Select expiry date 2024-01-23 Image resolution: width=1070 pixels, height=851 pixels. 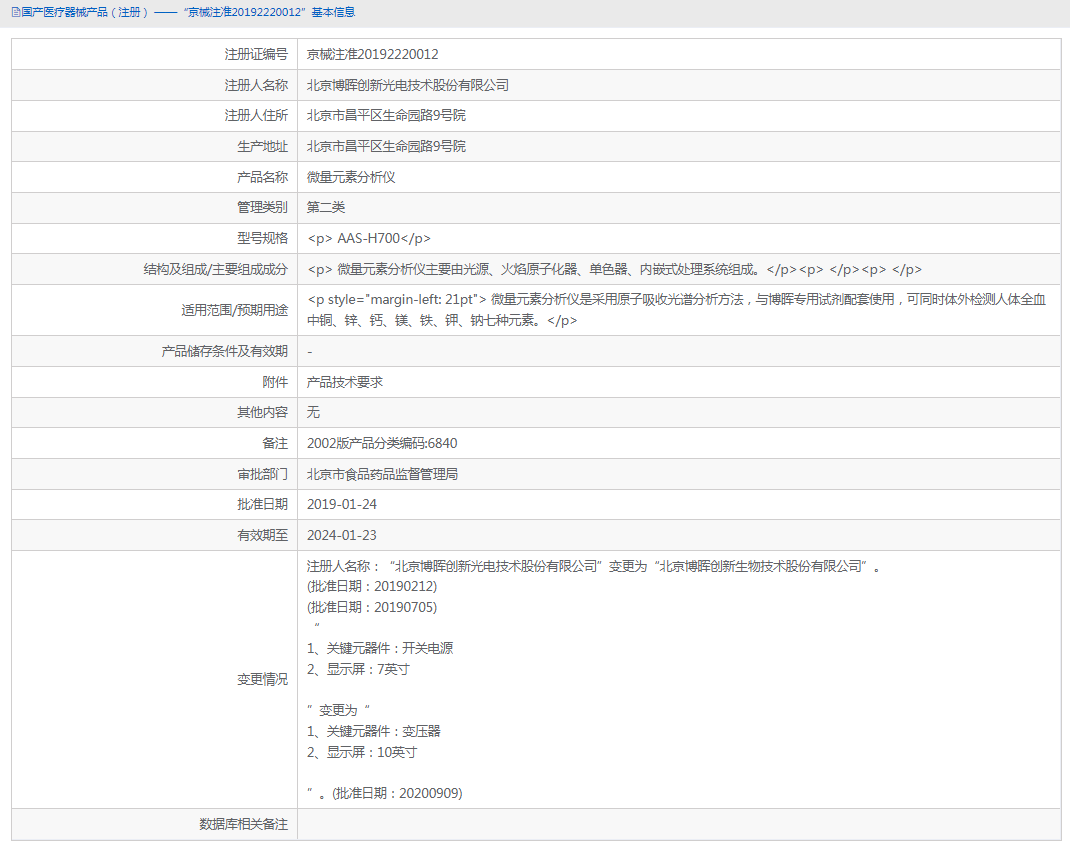pyautogui.click(x=342, y=536)
